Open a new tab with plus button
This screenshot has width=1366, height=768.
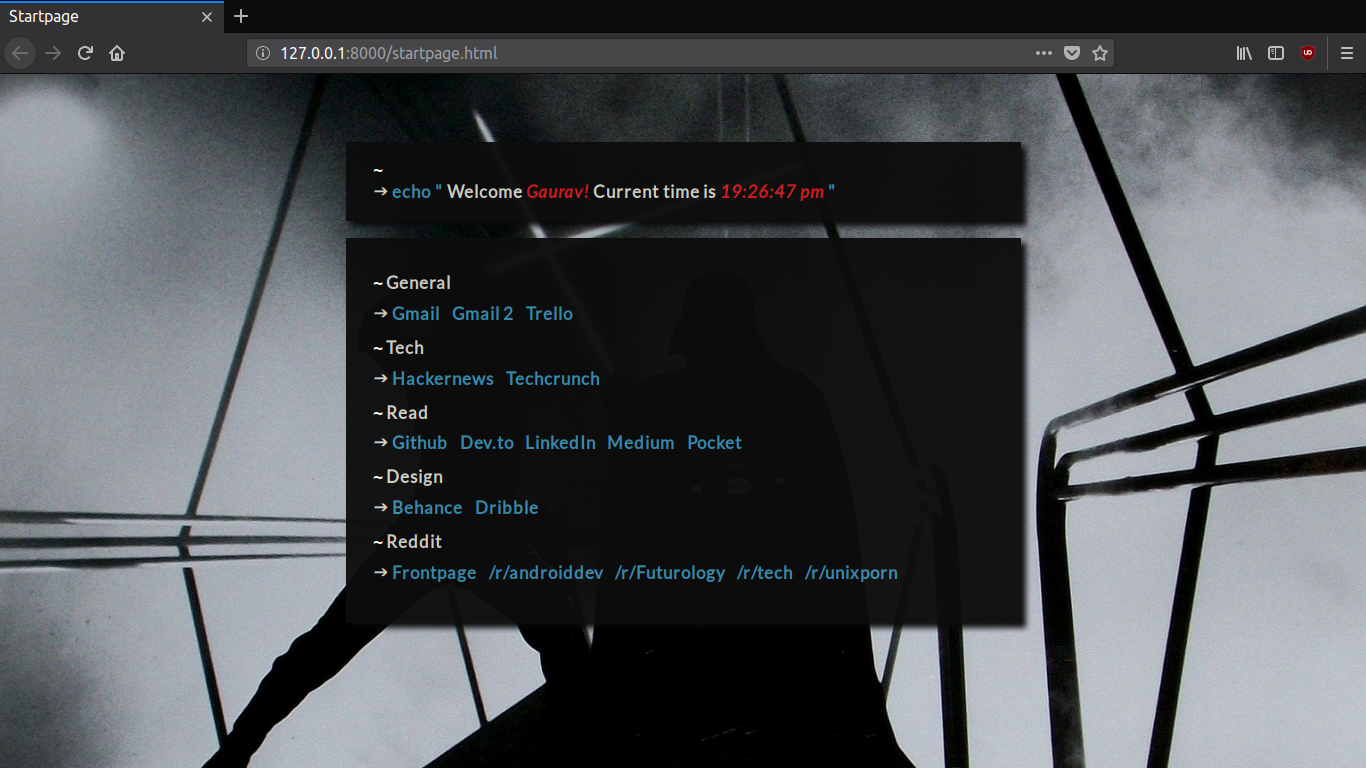[241, 16]
